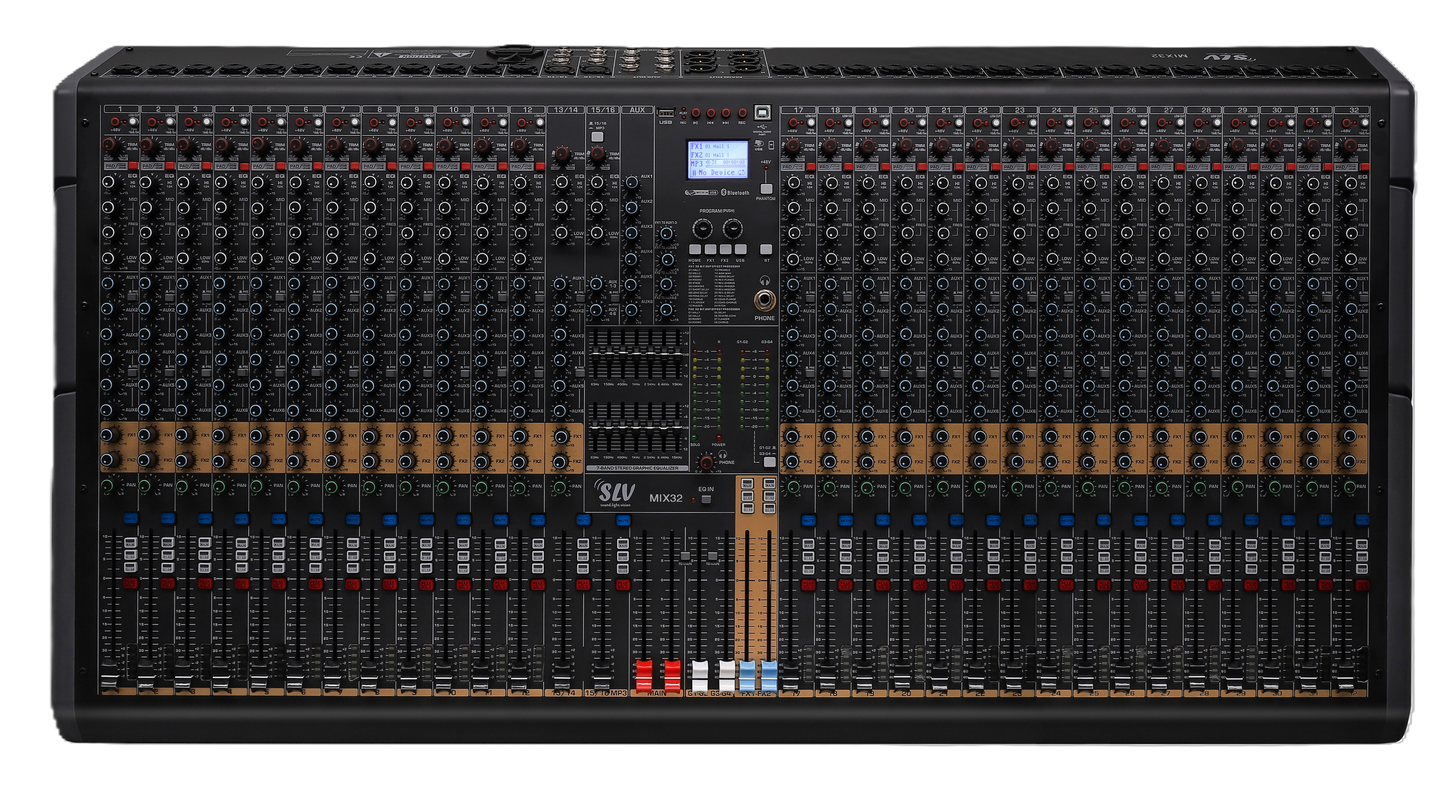Push FX1 return MAIN routing button
This screenshot has width=1445, height=786.
click(x=747, y=483)
